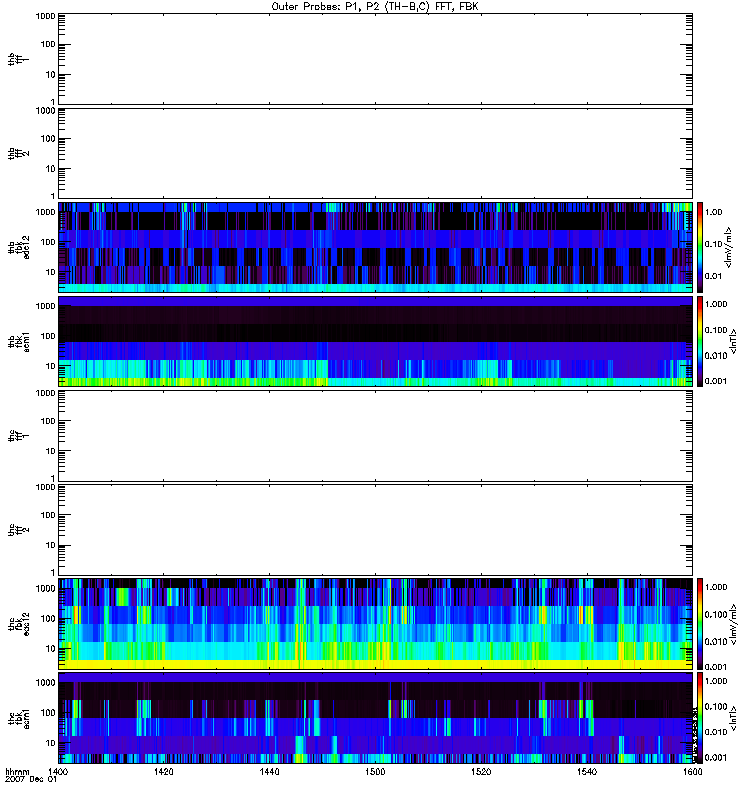The height and width of the screenshot is (800, 750).
Task: Click the thc fbk scm1 color bar
Action: pyautogui.click(x=701, y=717)
